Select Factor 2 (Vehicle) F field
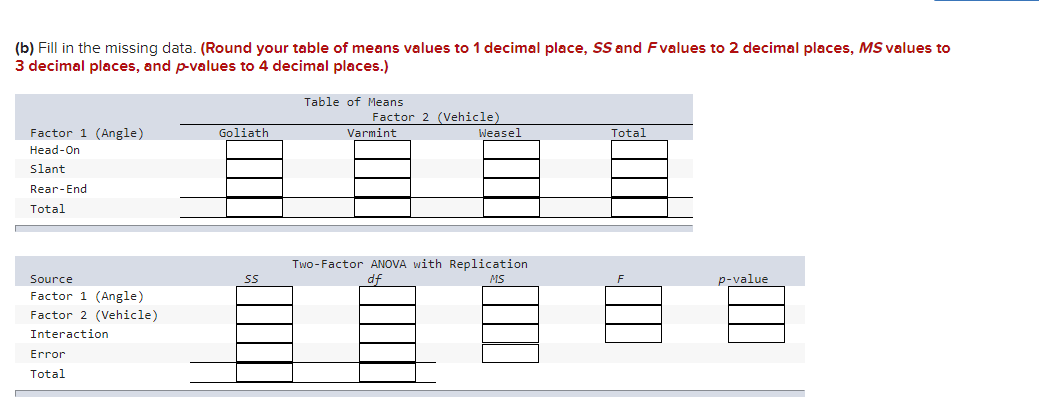 point(633,315)
